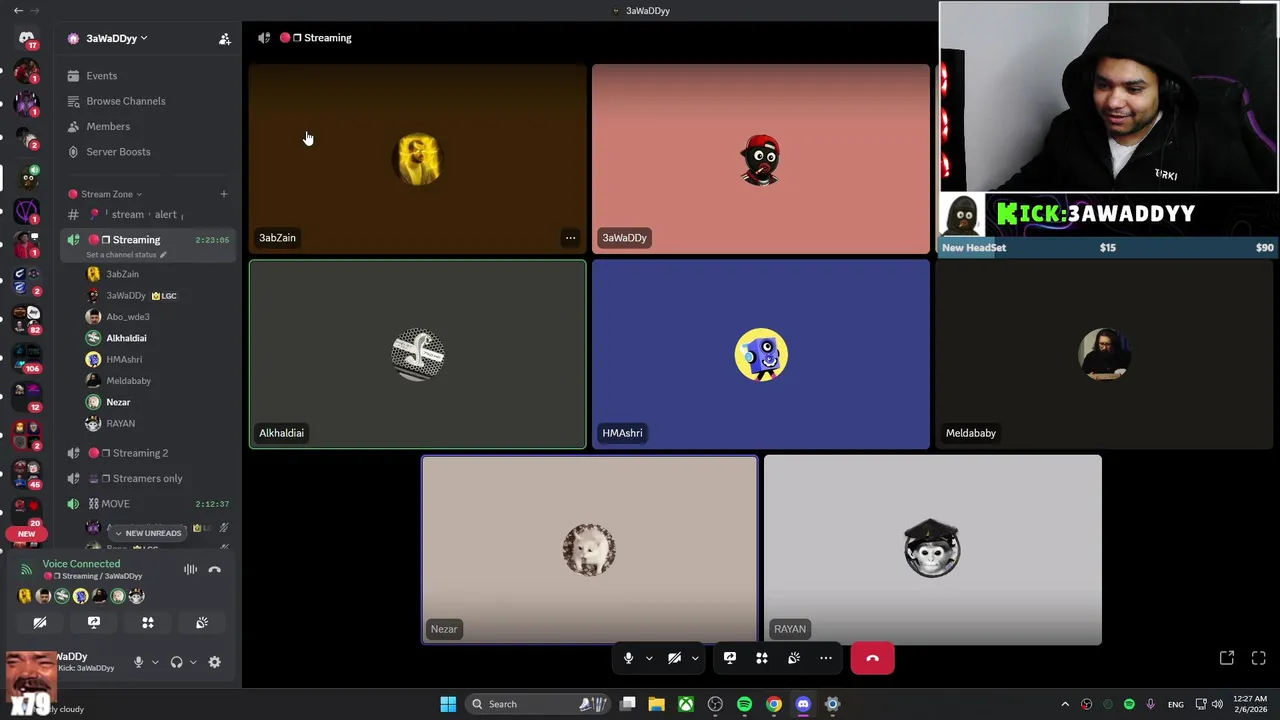1280x720 pixels.
Task: Open microphone options chevron in call bar
Action: 649,658
